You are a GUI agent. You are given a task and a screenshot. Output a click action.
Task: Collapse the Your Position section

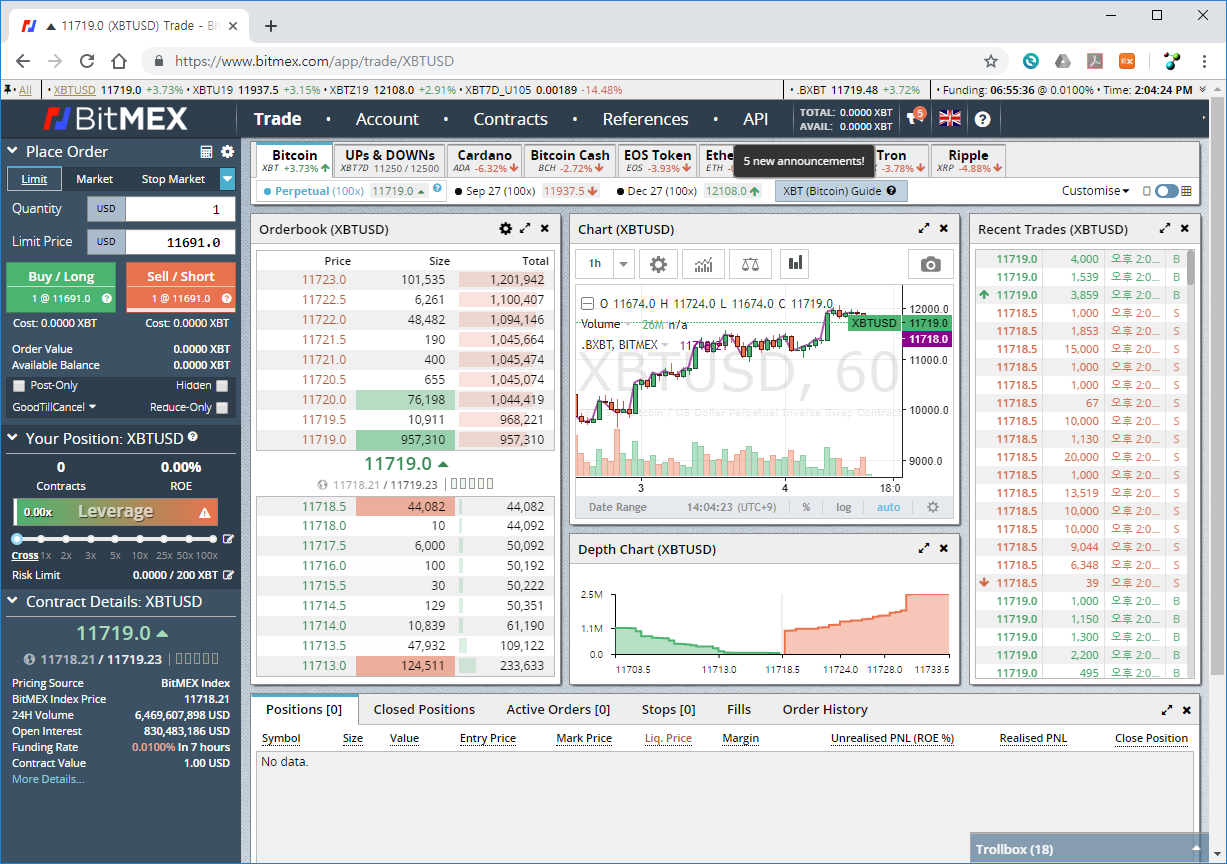point(13,438)
